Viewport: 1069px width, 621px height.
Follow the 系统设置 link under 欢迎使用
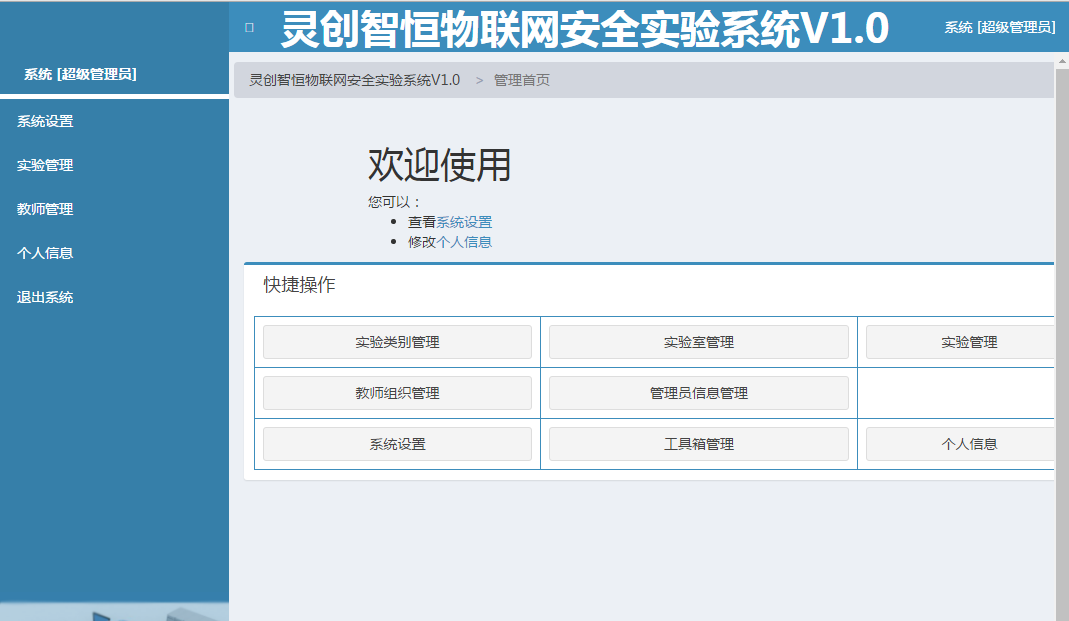point(464,222)
